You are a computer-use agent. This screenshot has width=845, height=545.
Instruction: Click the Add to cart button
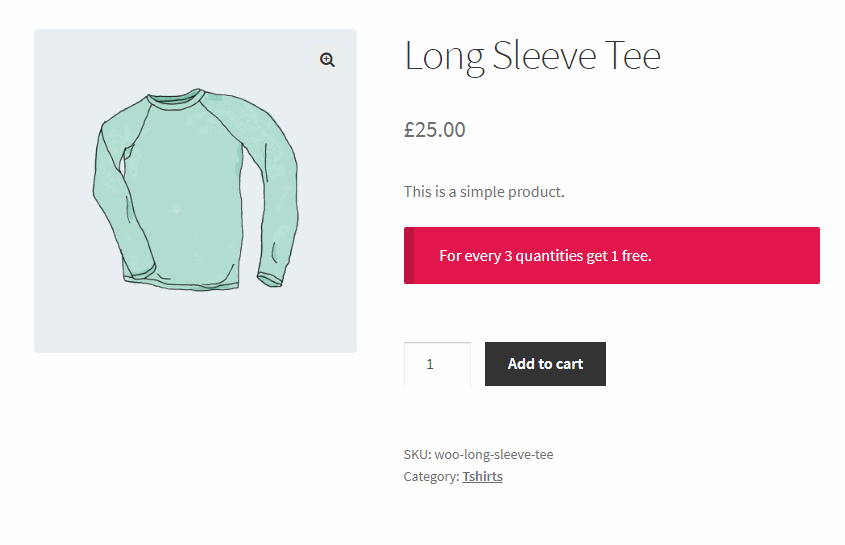pos(545,364)
